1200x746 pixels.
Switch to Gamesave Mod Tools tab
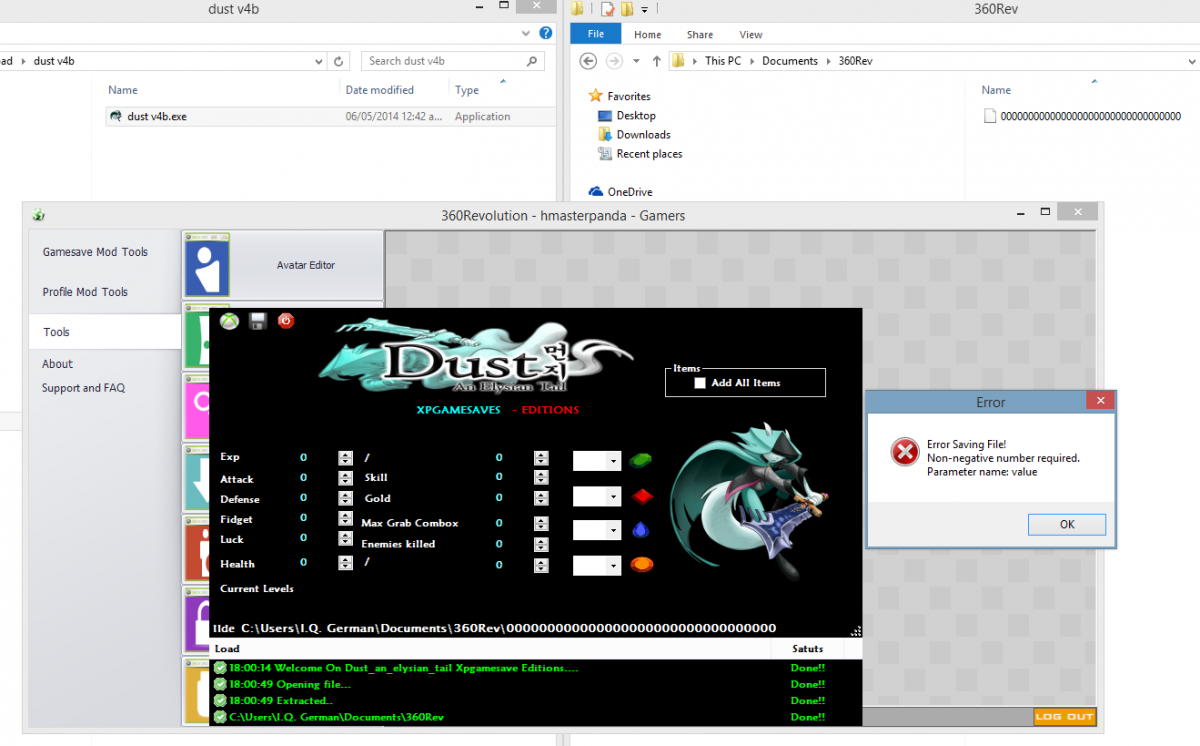tap(95, 252)
